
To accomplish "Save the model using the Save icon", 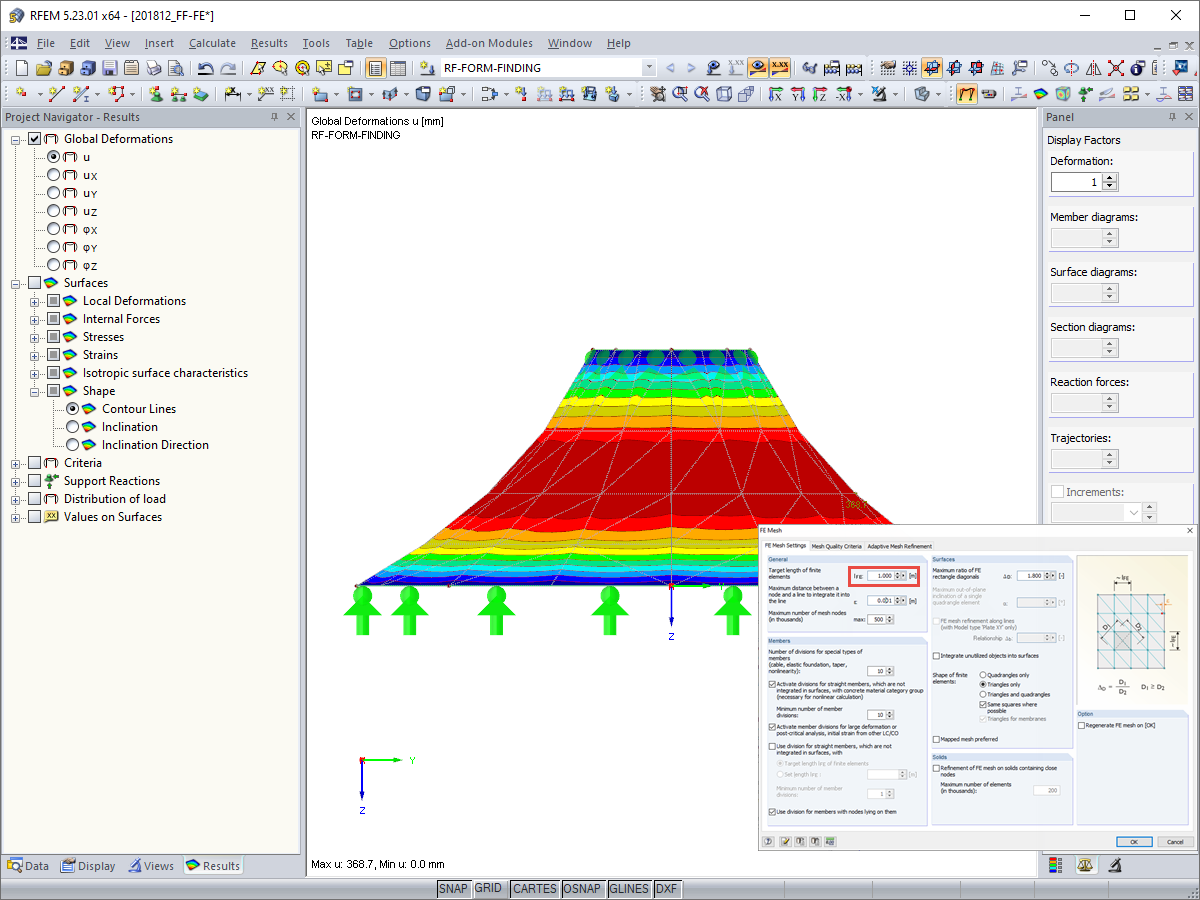I will [x=110, y=68].
